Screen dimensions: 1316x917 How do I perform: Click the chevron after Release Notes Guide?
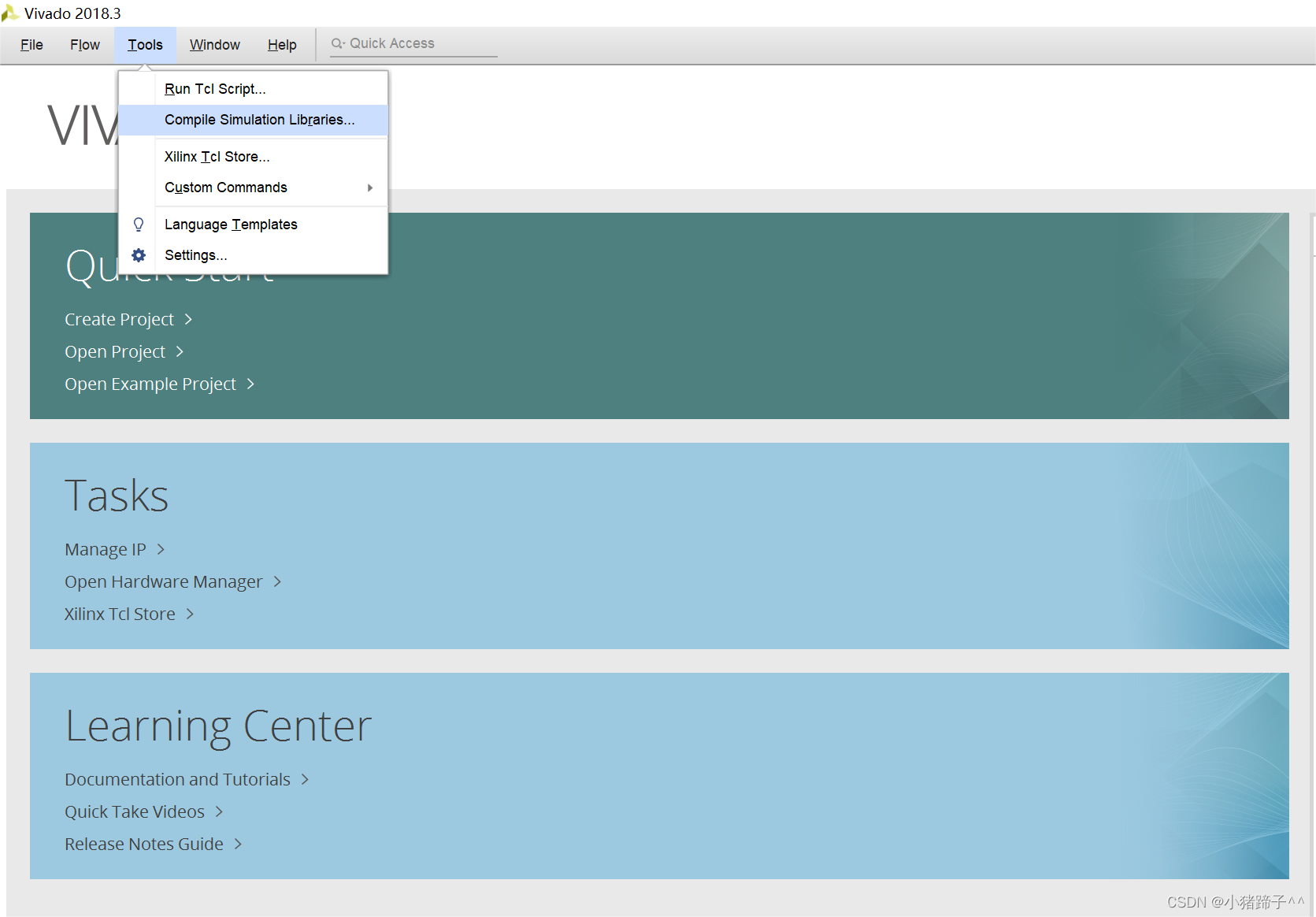point(238,844)
